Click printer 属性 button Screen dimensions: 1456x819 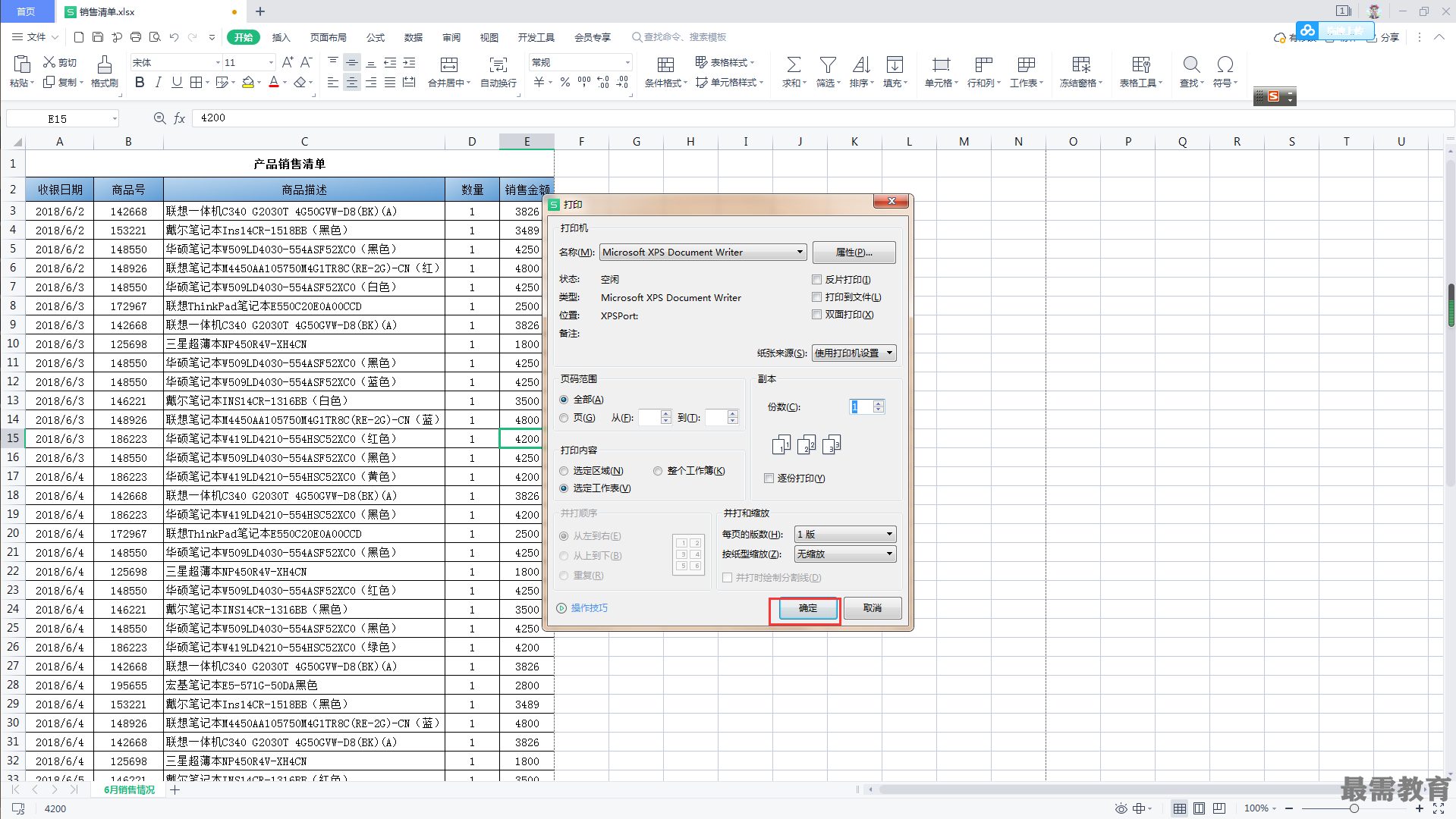(x=854, y=253)
